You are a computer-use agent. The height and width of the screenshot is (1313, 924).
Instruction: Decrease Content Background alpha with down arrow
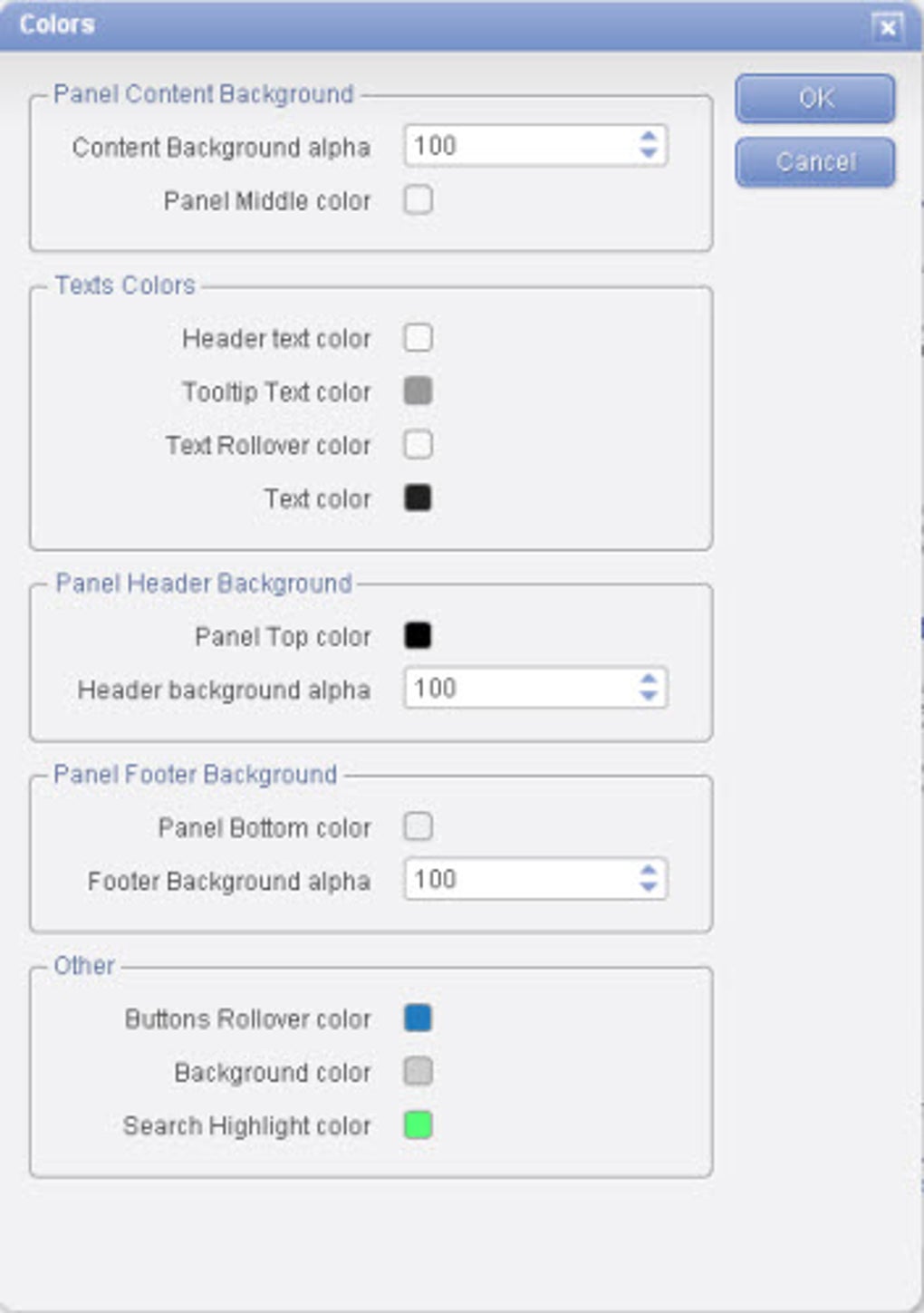pyautogui.click(x=648, y=154)
